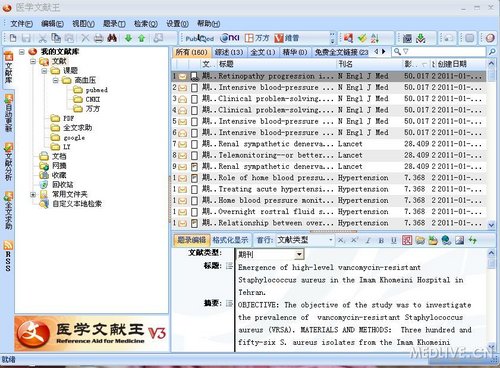The width and height of the screenshot is (500, 368).
Task: Click the printer icon in toolbar
Action: 98,38
